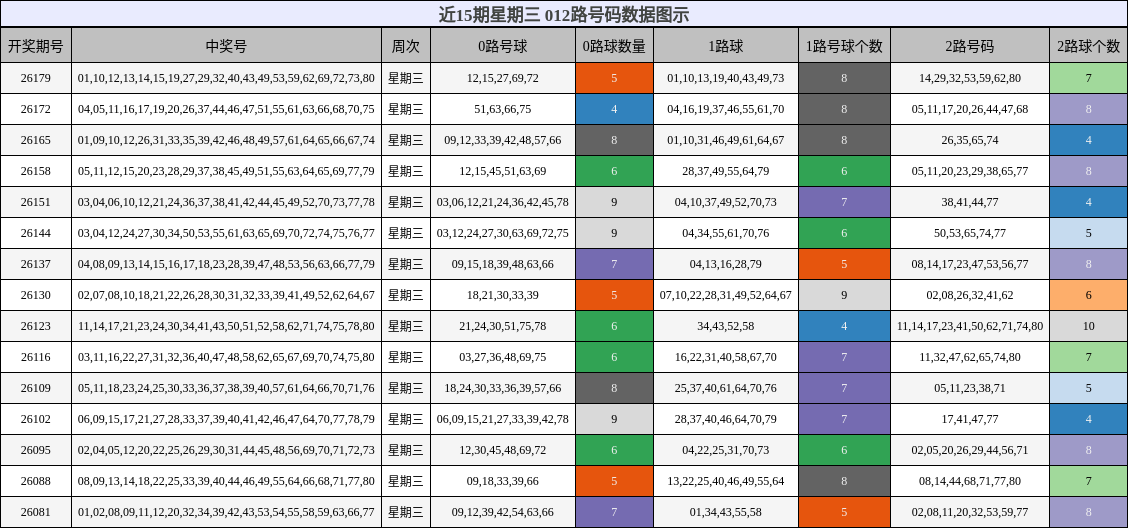
Task: Click the light green 2路球个数 cell in row 26116
Action: coord(1088,357)
